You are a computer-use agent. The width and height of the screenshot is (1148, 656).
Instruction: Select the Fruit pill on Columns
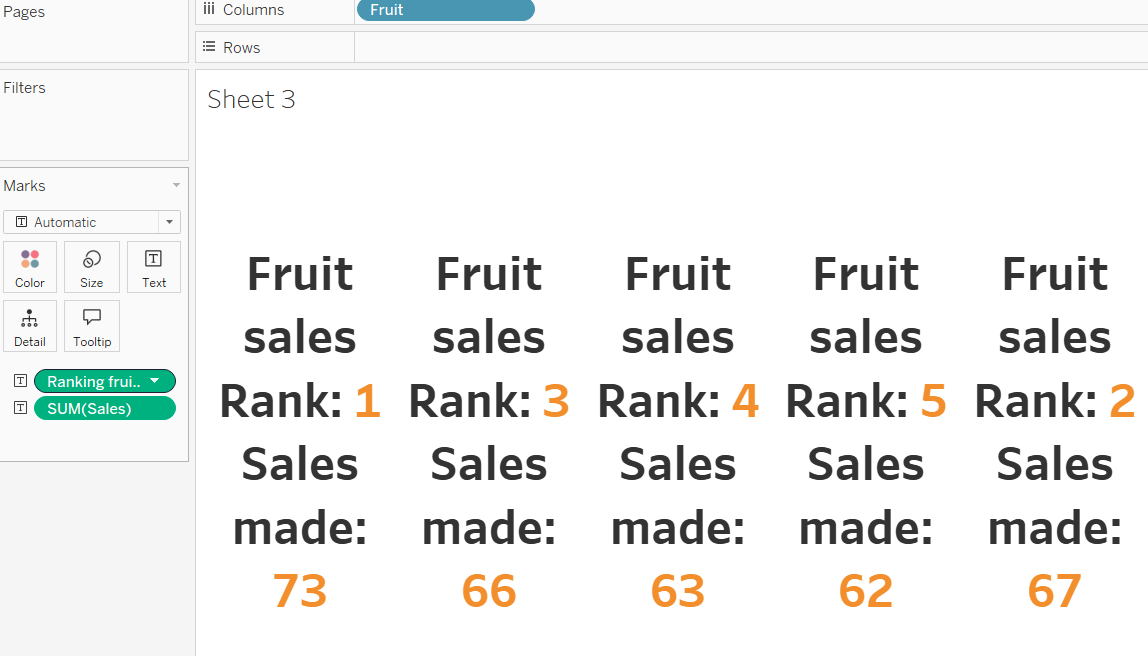pos(445,10)
